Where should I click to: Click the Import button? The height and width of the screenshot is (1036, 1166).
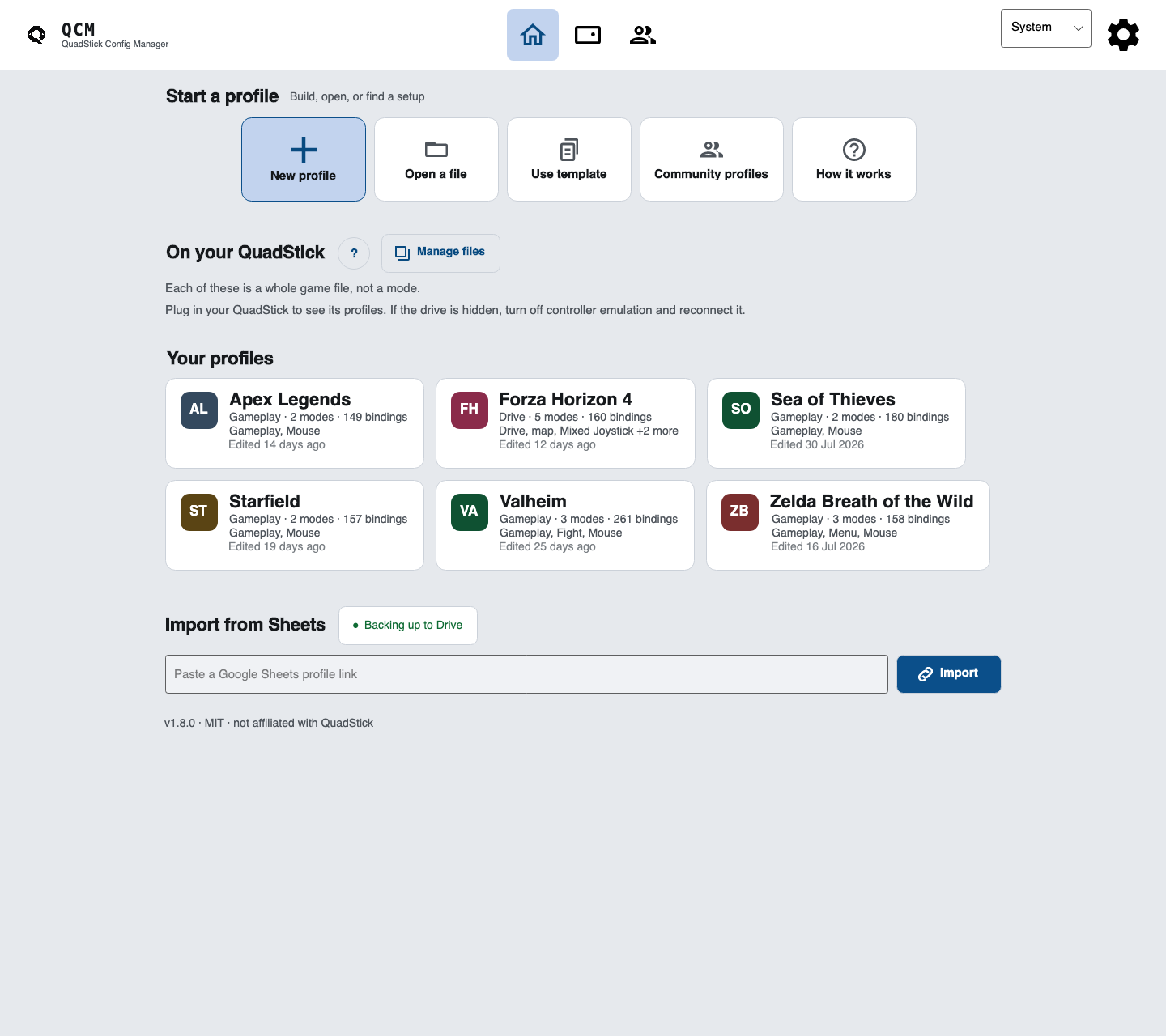pos(949,674)
